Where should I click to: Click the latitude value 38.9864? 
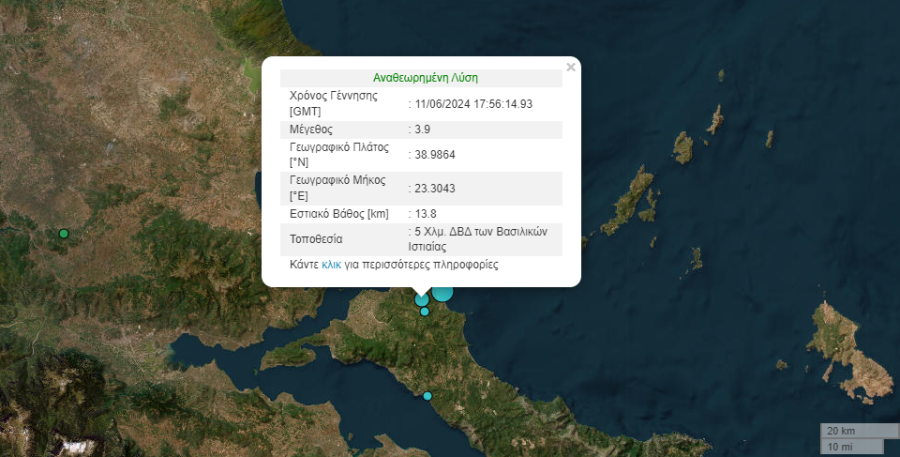tap(436, 155)
